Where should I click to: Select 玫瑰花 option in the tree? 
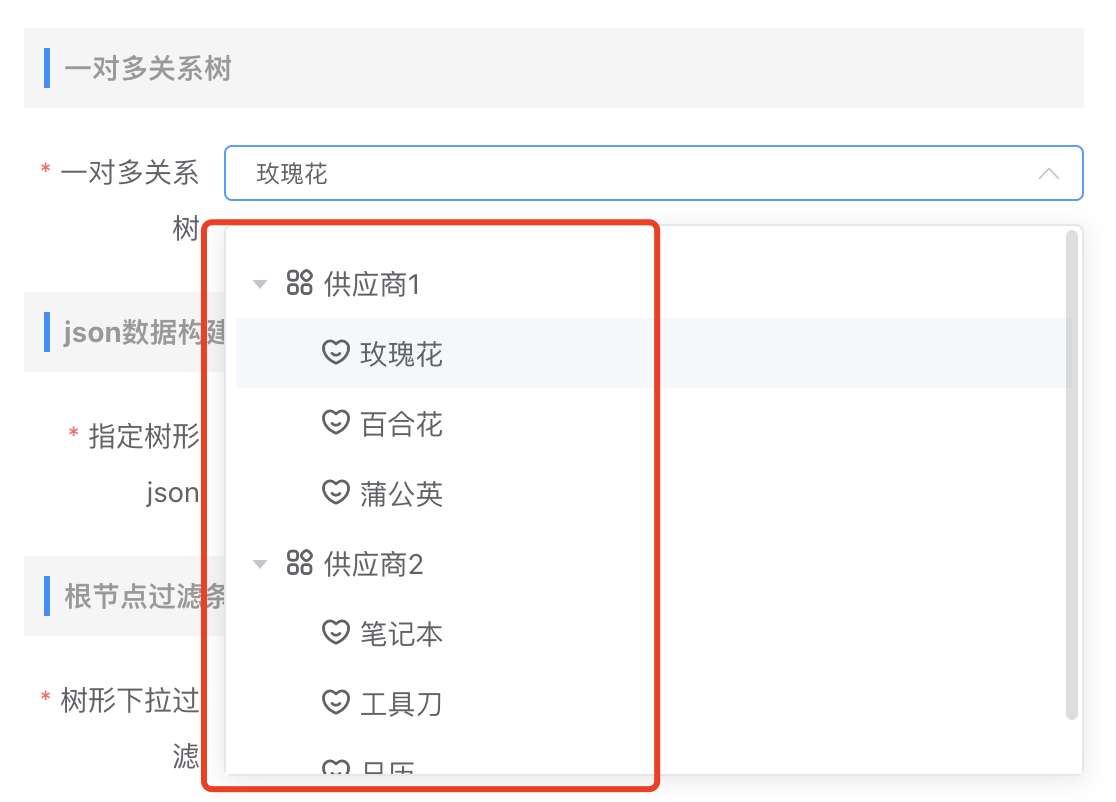(401, 354)
